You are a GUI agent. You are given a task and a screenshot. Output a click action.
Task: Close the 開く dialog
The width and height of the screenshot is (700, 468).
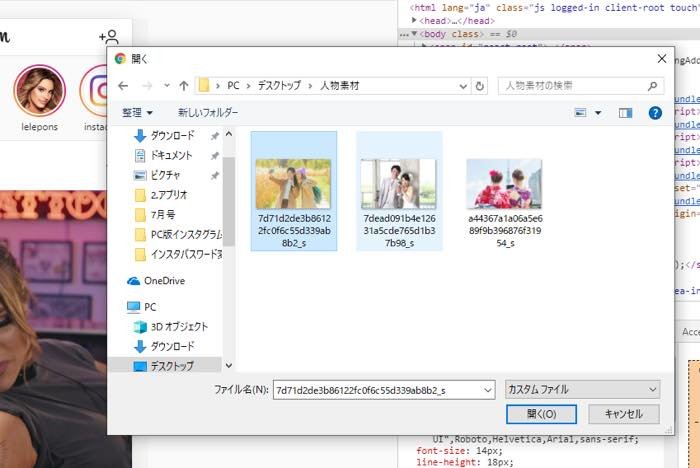coord(662,58)
